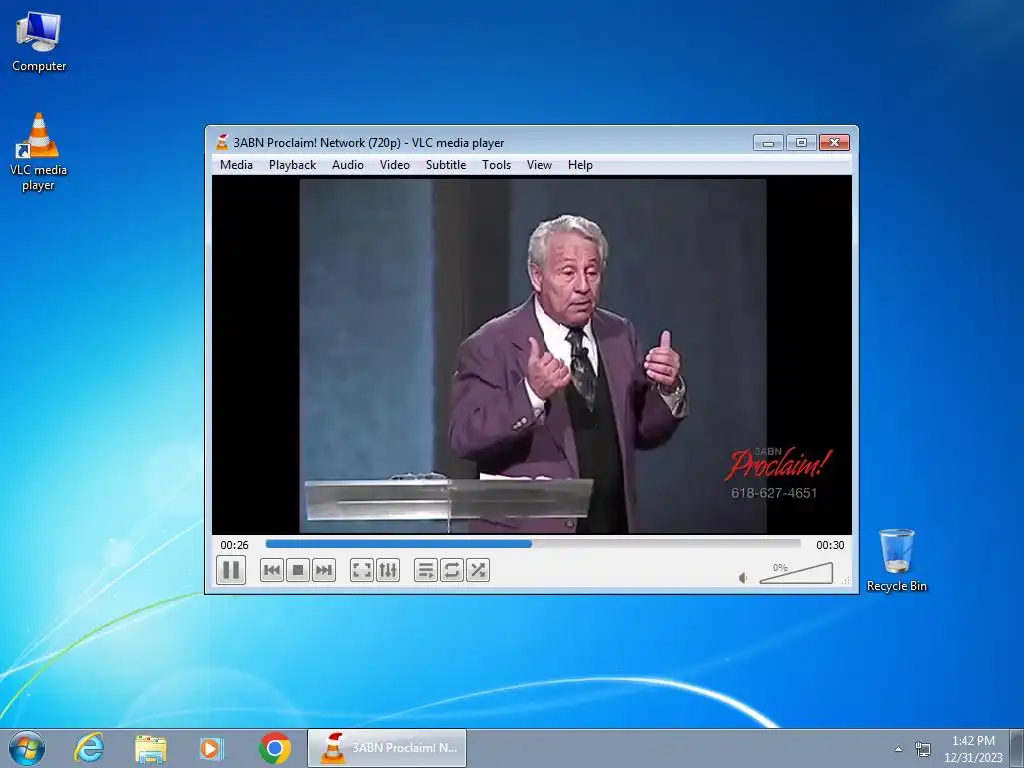Open the Subtitle menu
Image resolution: width=1024 pixels, height=768 pixels.
click(x=446, y=165)
